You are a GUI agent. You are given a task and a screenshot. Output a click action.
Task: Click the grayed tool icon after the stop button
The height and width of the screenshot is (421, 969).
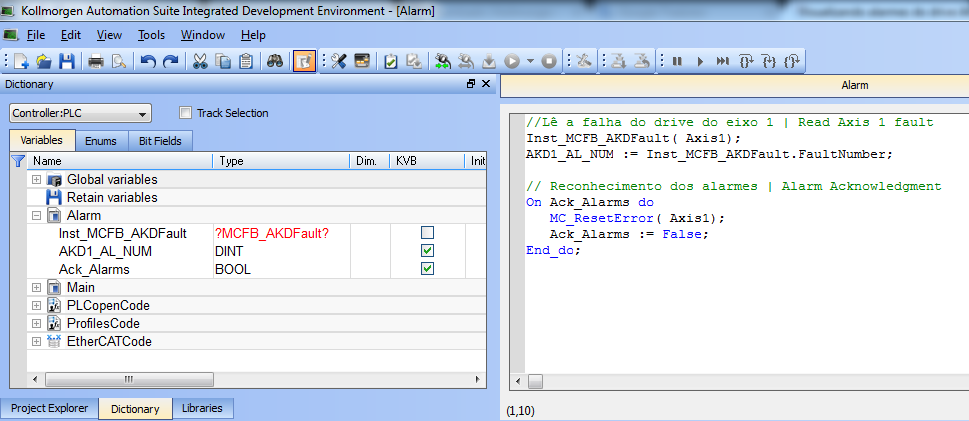[584, 61]
